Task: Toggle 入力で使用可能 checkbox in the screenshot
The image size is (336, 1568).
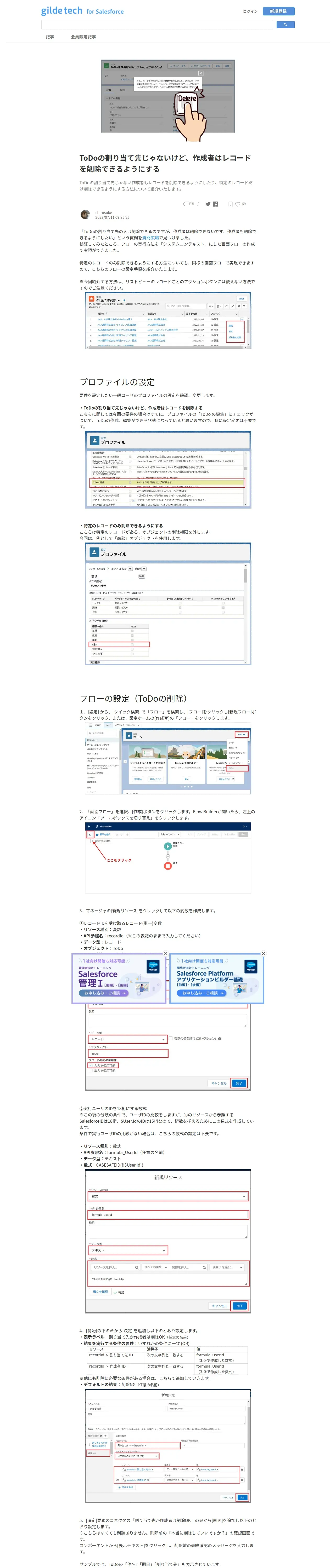Action: coord(91,1065)
